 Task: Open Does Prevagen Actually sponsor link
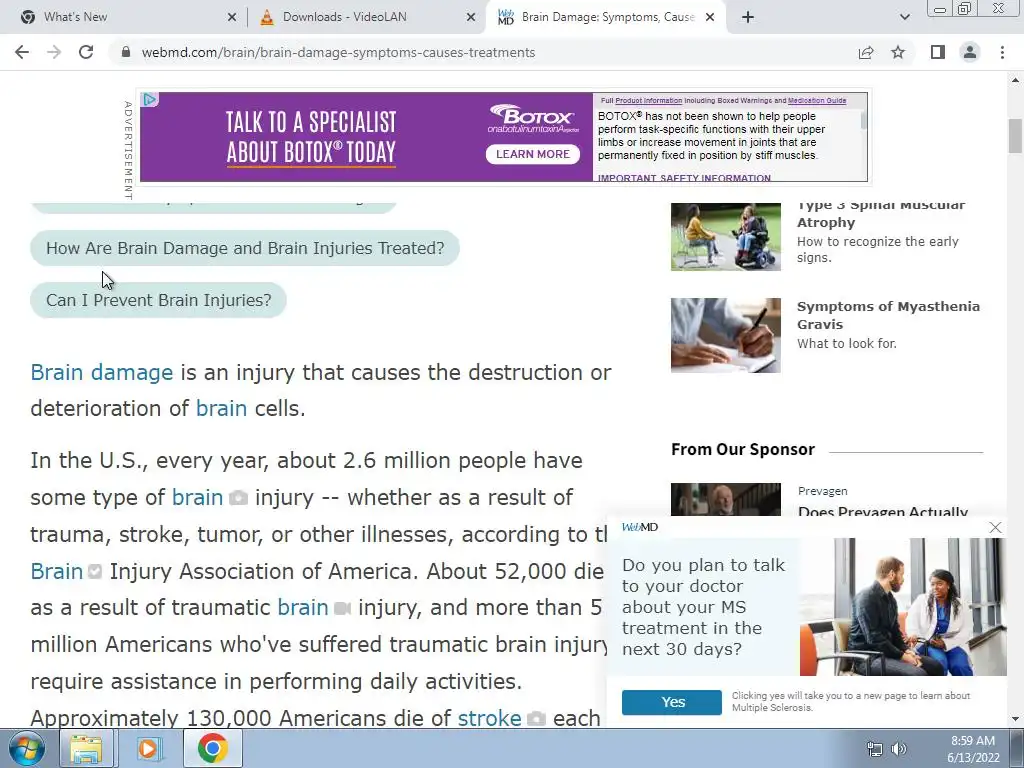click(x=883, y=511)
